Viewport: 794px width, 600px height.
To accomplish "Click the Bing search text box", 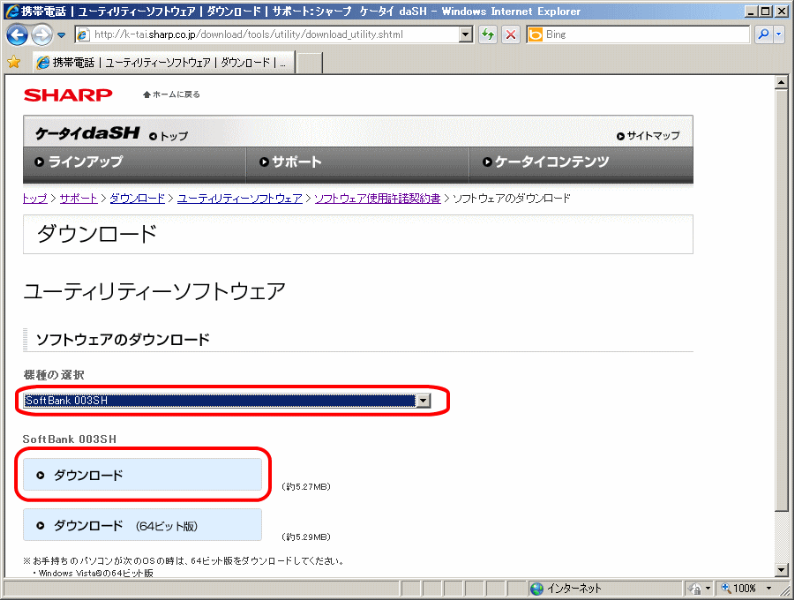I will click(x=646, y=34).
